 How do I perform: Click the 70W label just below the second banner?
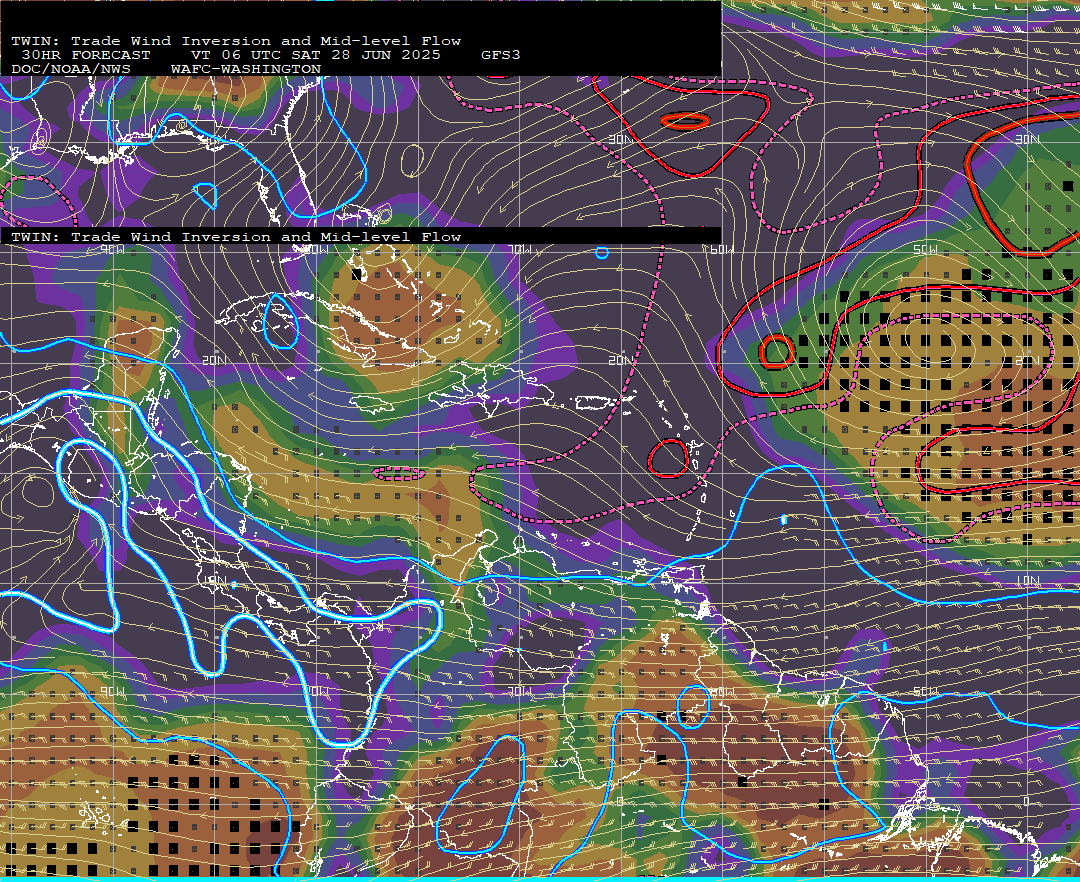pyautogui.click(x=520, y=249)
